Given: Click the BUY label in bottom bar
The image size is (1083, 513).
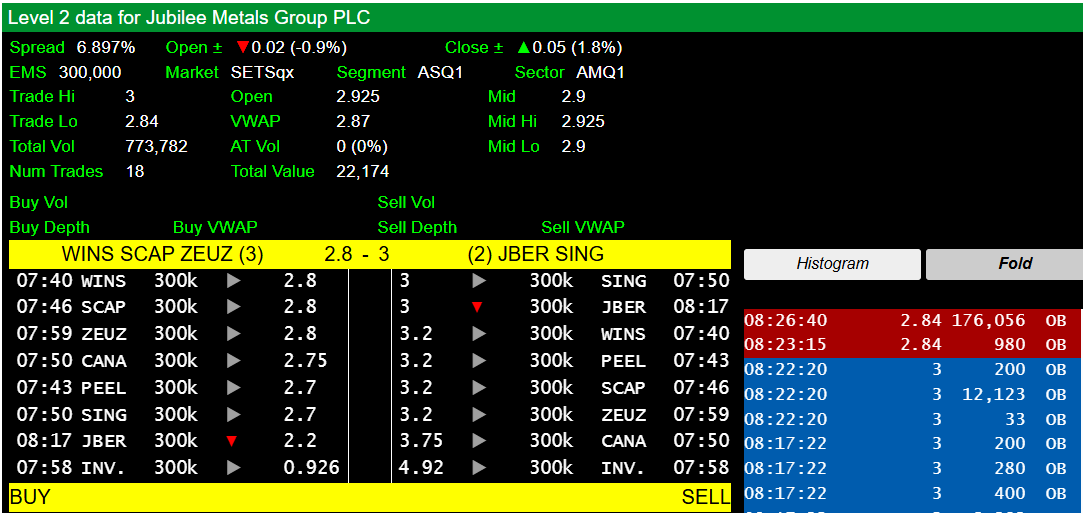Looking at the screenshot, I should point(30,498).
